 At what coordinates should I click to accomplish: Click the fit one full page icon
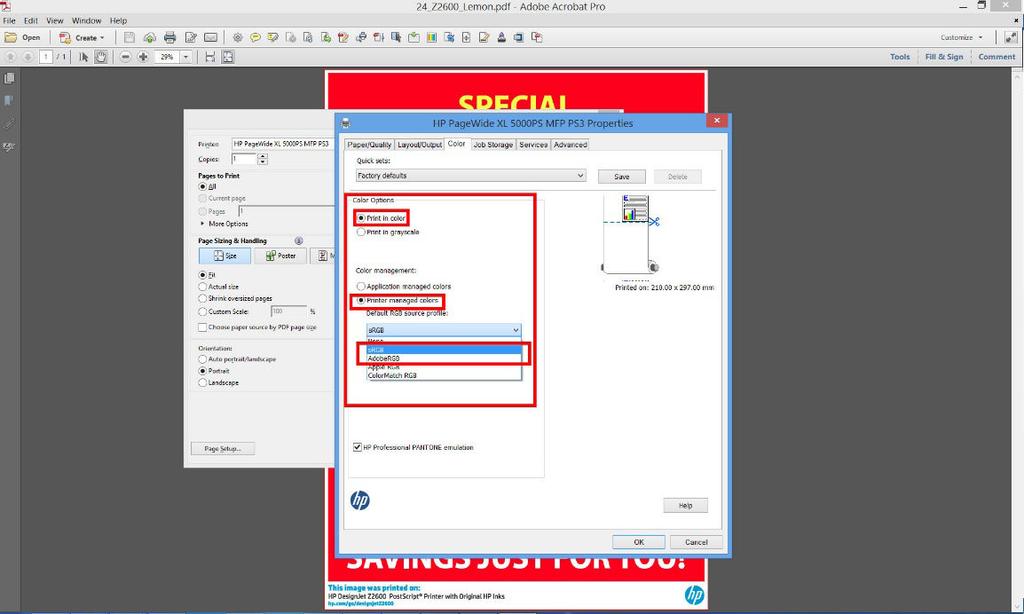(x=227, y=57)
